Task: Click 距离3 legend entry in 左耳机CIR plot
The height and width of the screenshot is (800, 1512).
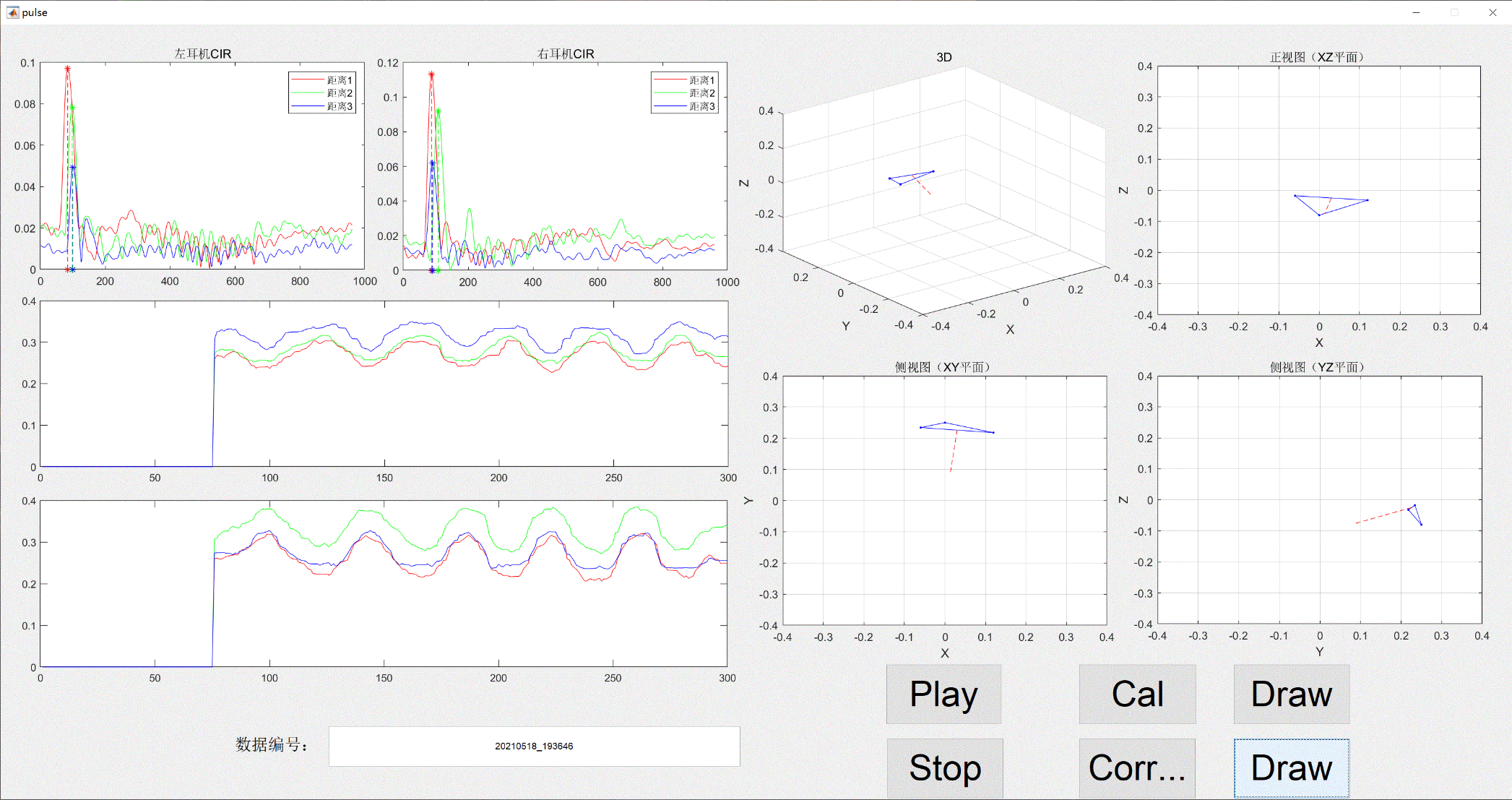Action: coord(339,106)
